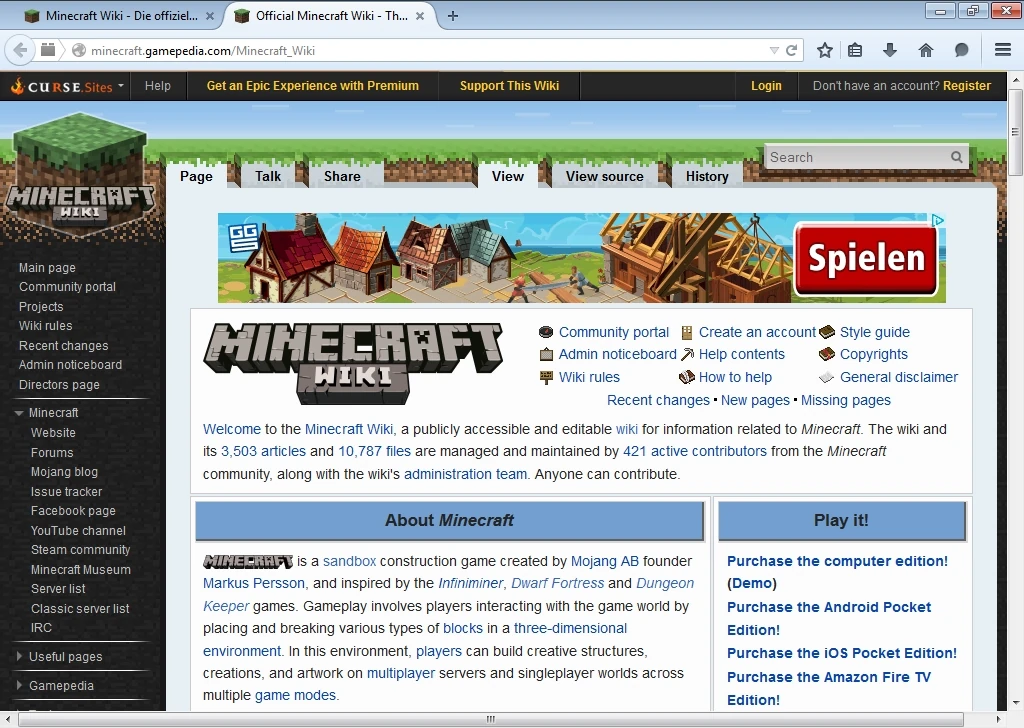Click the Style guide book icon

point(827,332)
